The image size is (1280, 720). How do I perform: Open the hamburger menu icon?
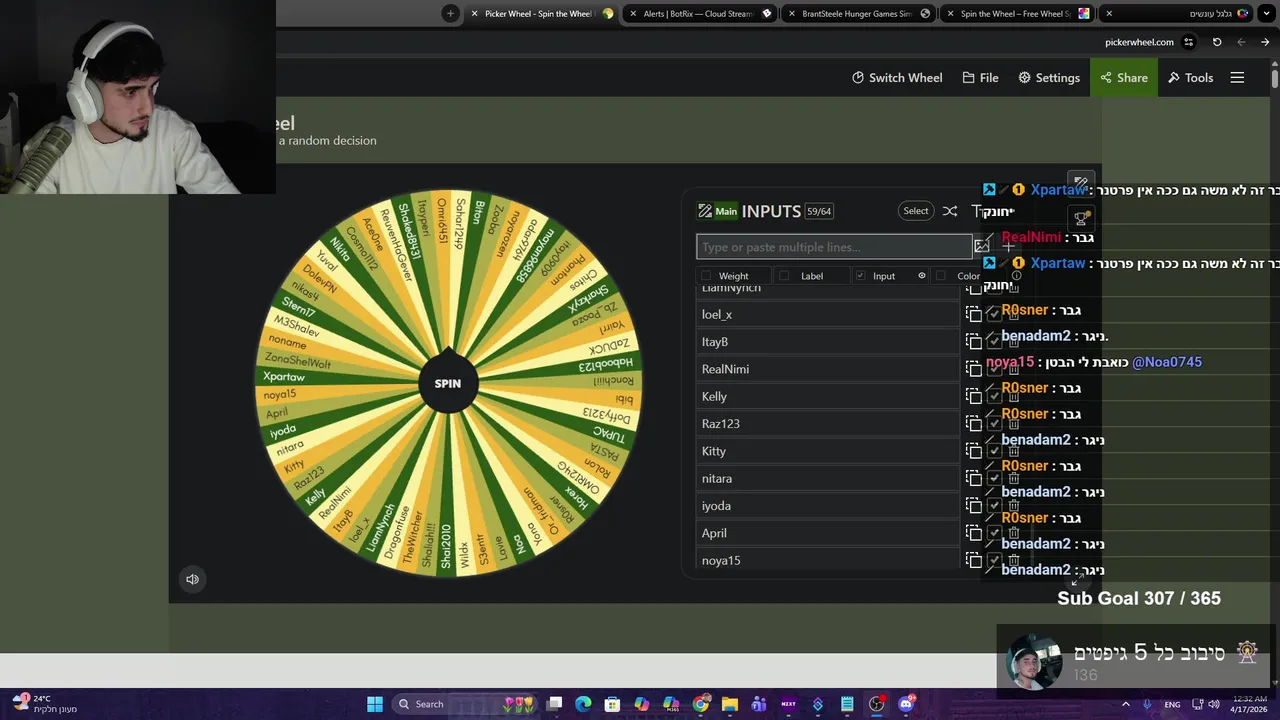(1237, 78)
